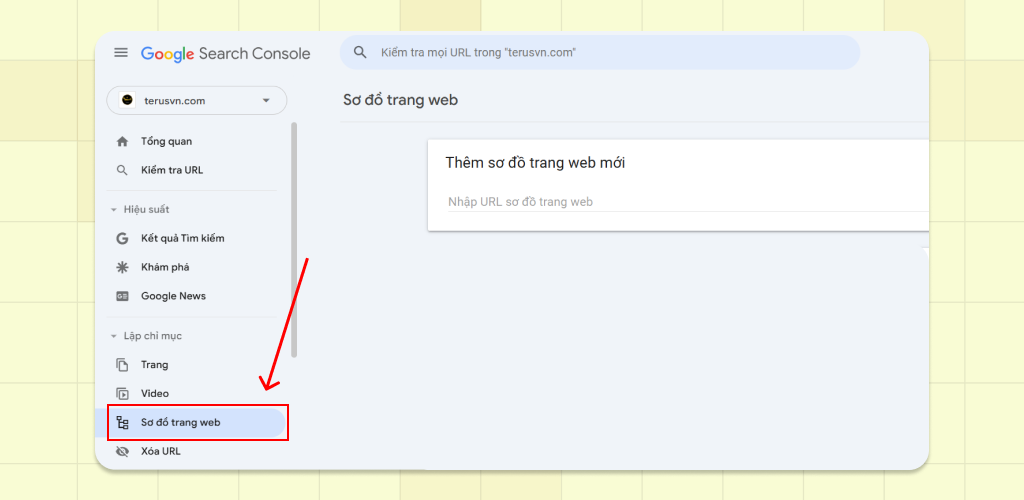Open the Google News report
This screenshot has width=1024, height=500.
[x=173, y=296]
